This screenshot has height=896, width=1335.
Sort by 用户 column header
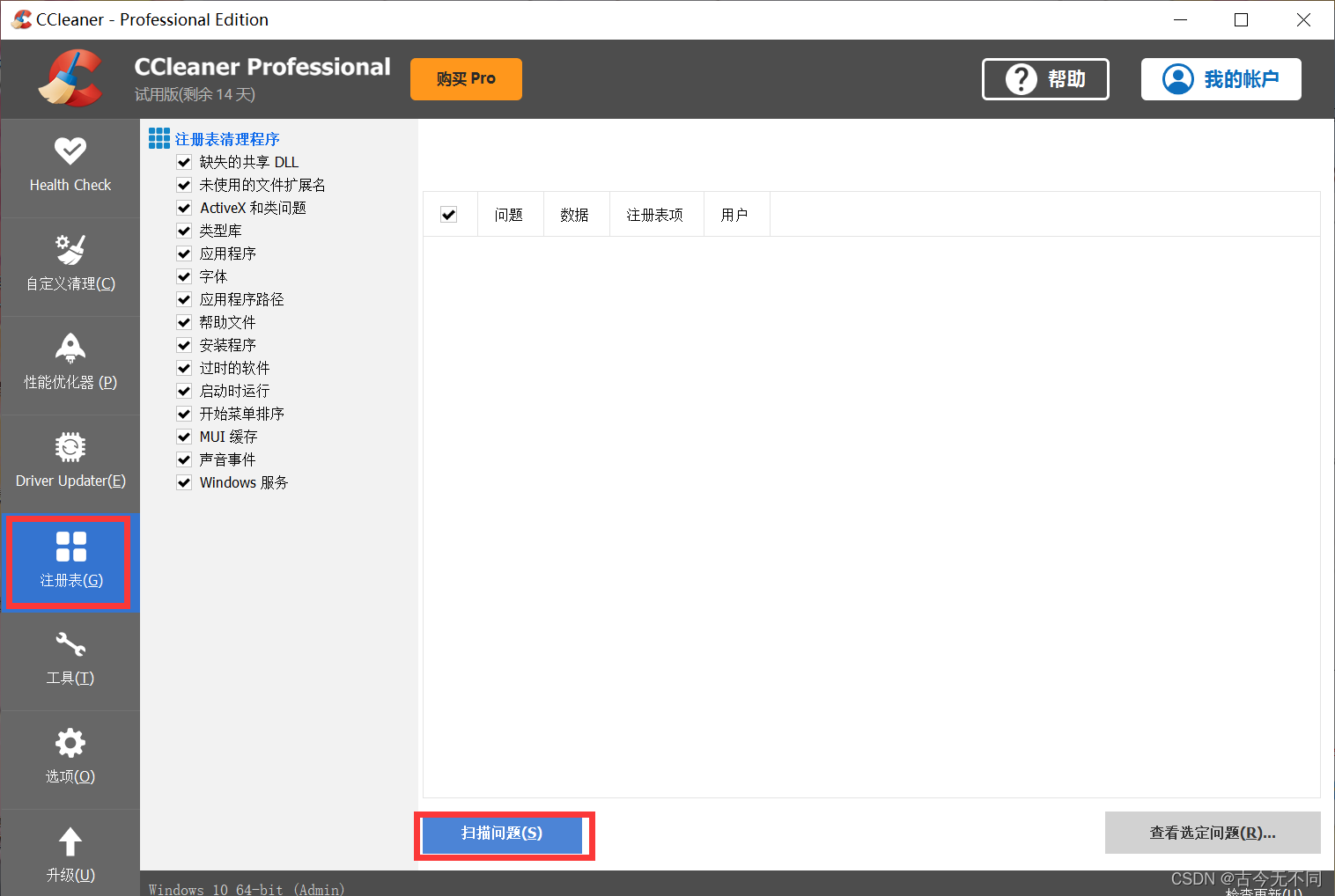pos(735,215)
